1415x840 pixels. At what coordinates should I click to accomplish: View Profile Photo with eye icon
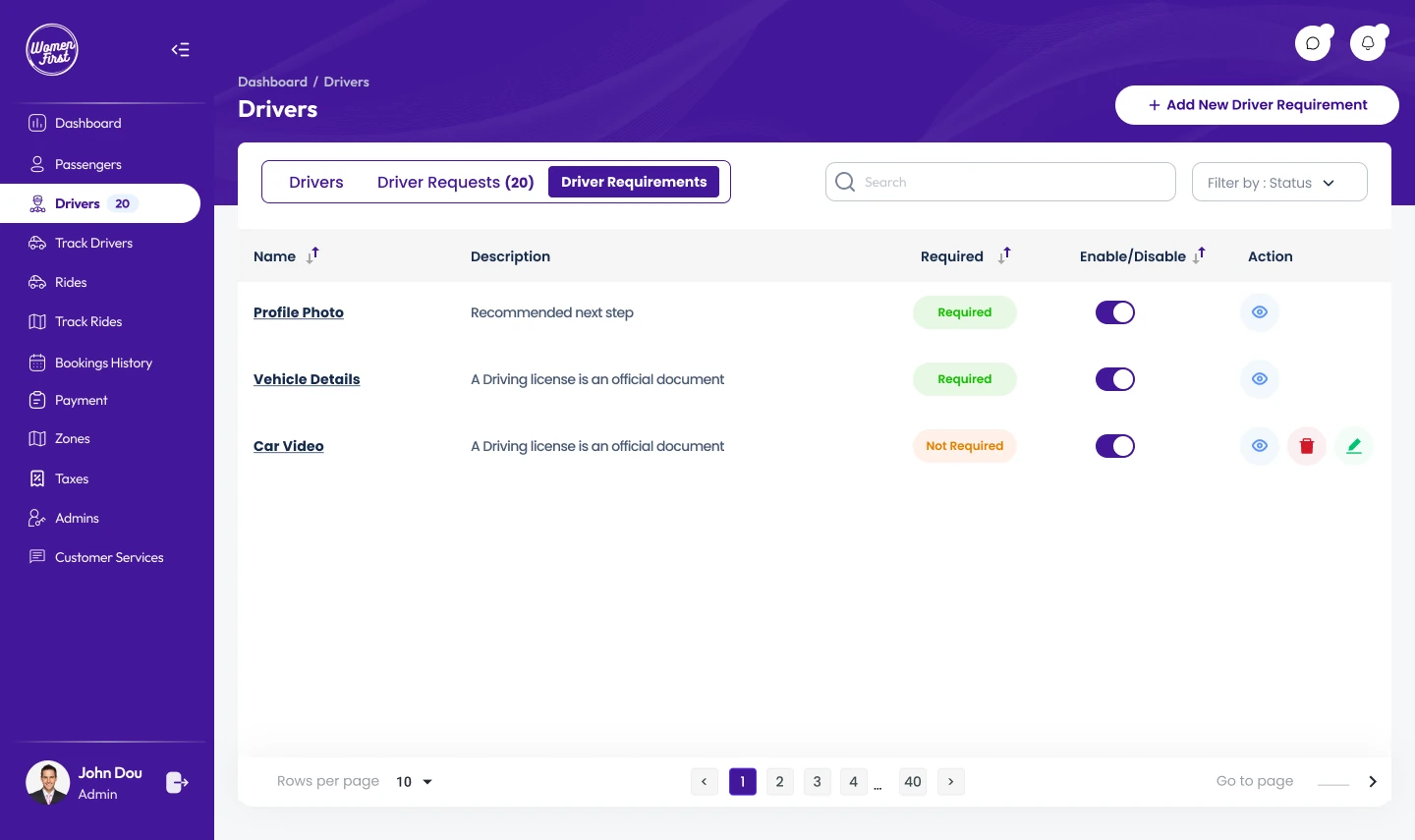pos(1260,312)
